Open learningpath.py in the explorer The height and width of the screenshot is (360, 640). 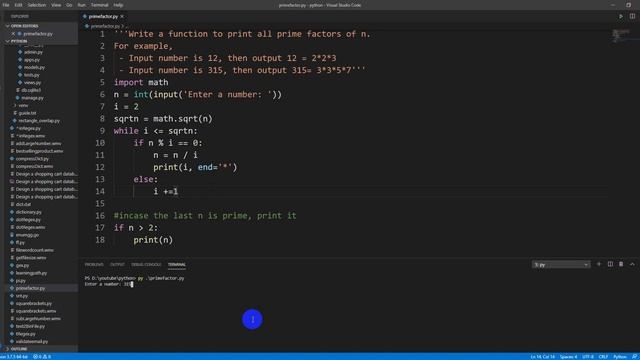coord(31,273)
